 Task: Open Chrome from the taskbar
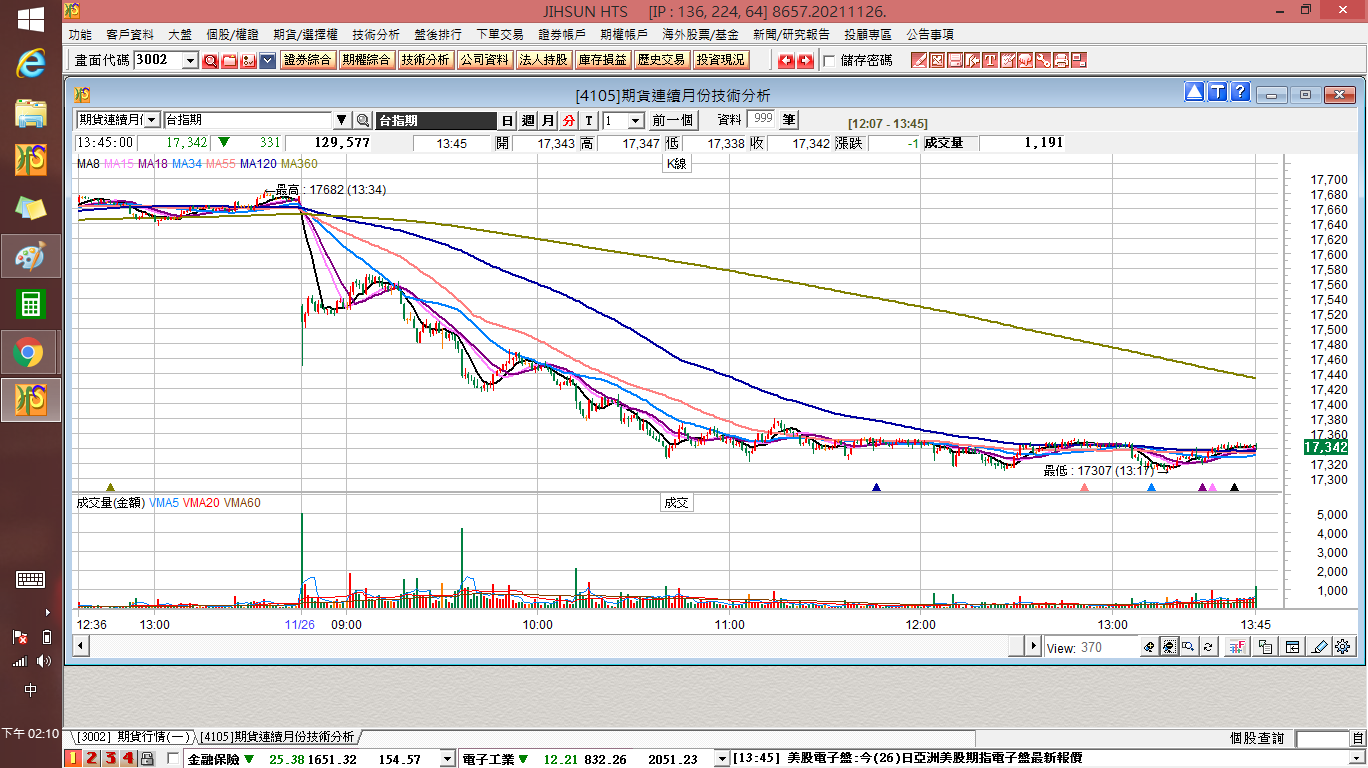(x=29, y=352)
